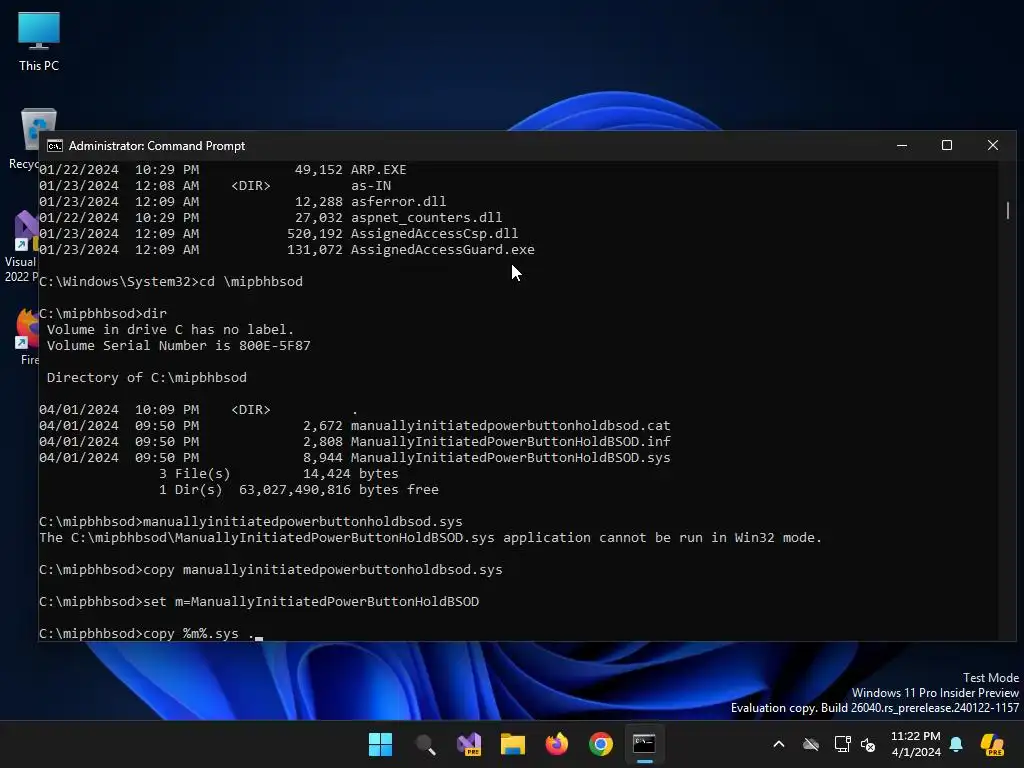Click the muted volume tray icon

868,744
